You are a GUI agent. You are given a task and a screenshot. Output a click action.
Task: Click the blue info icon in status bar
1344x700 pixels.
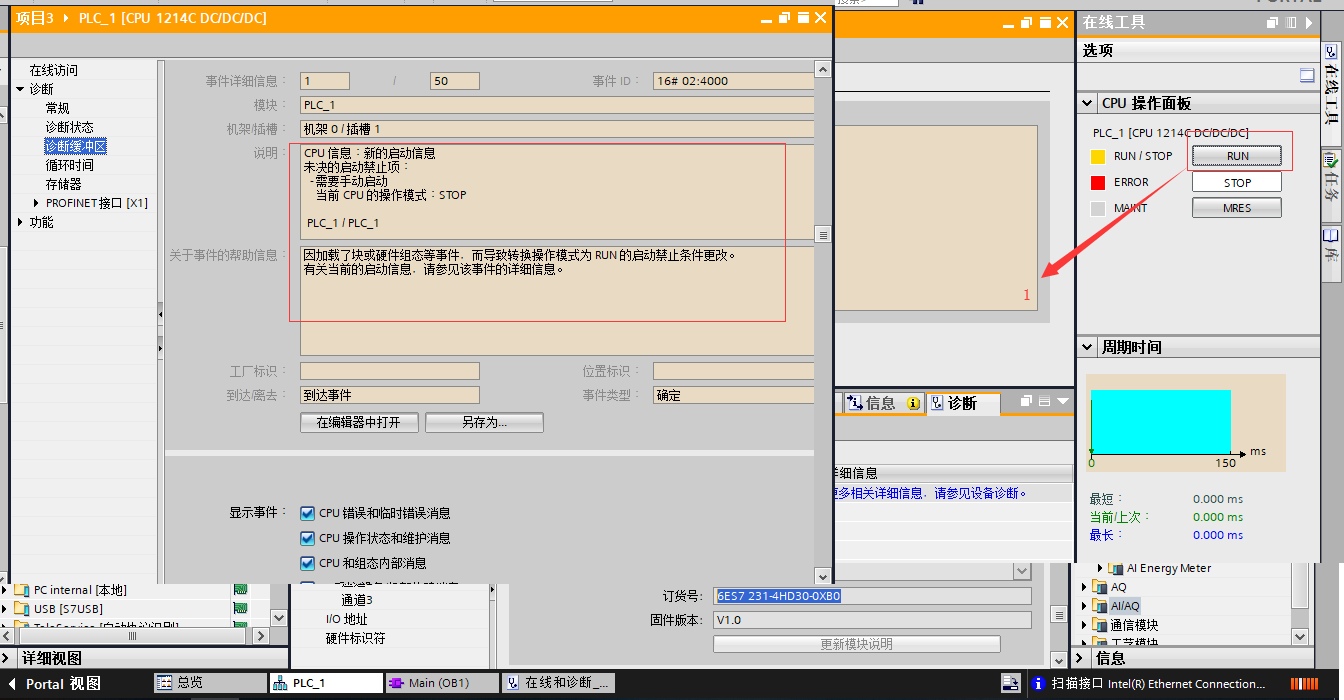click(1038, 684)
